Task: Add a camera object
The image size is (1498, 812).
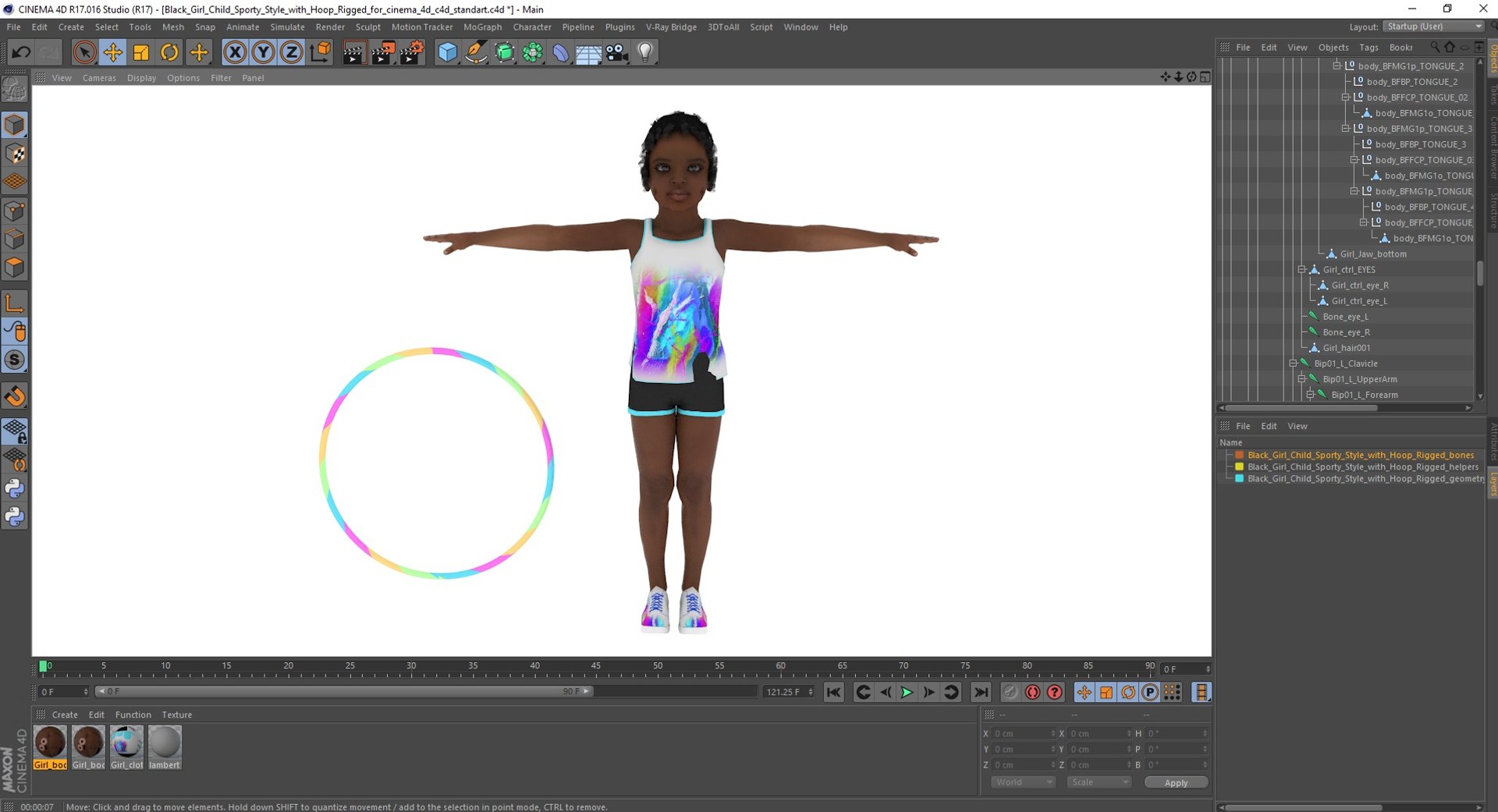Action: coord(617,52)
